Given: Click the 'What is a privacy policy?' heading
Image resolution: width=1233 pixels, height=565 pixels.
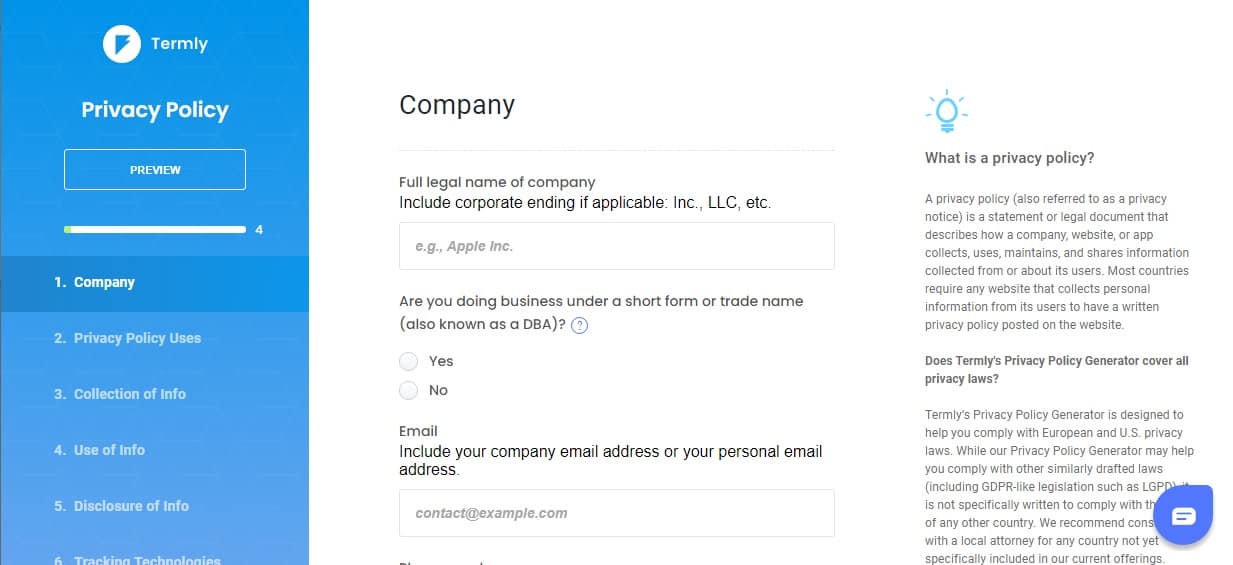Looking at the screenshot, I should tap(1009, 158).
